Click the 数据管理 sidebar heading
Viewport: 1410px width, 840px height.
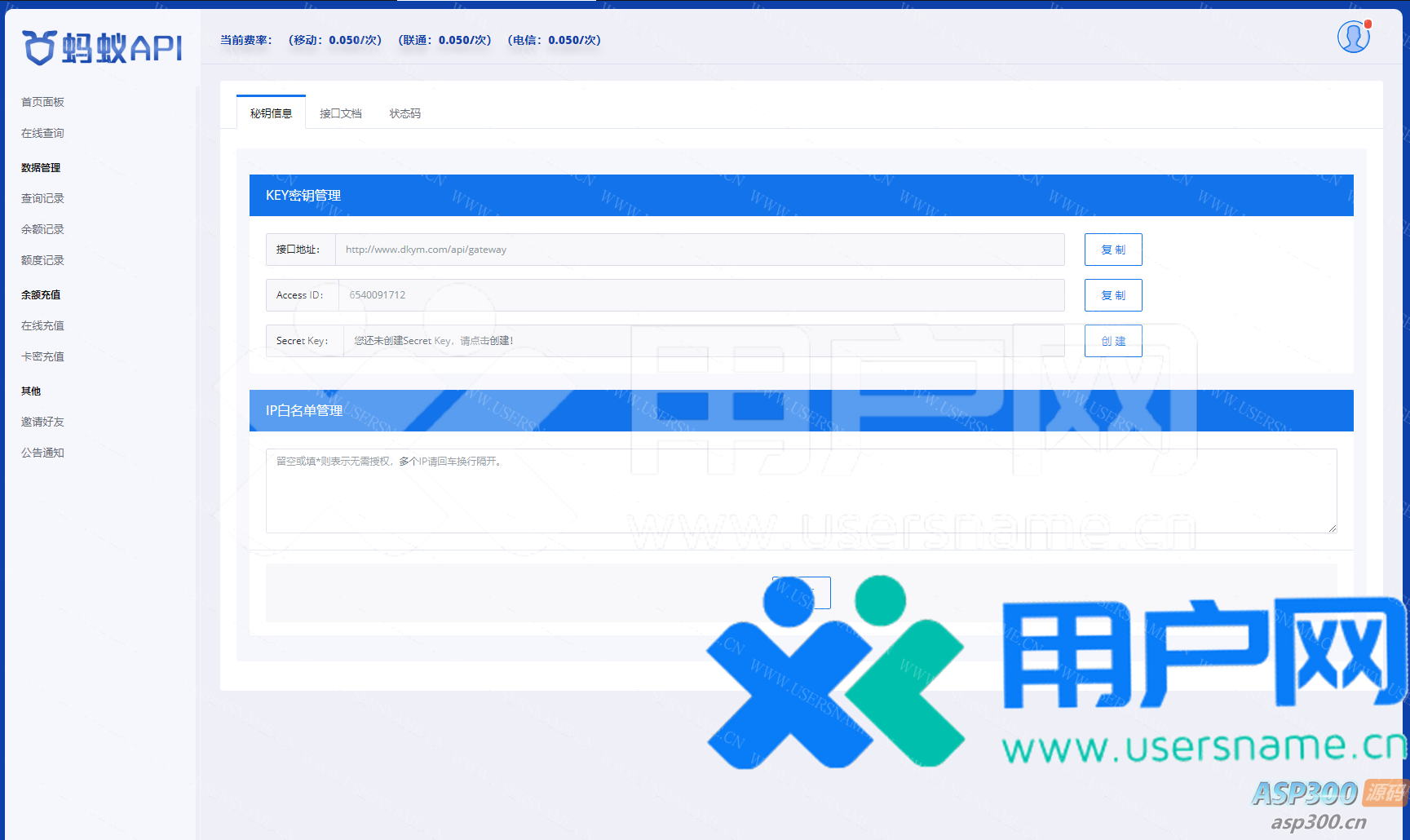click(x=41, y=167)
